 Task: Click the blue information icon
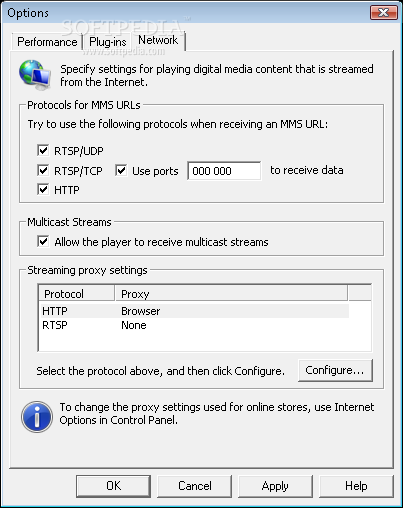[x=37, y=417]
